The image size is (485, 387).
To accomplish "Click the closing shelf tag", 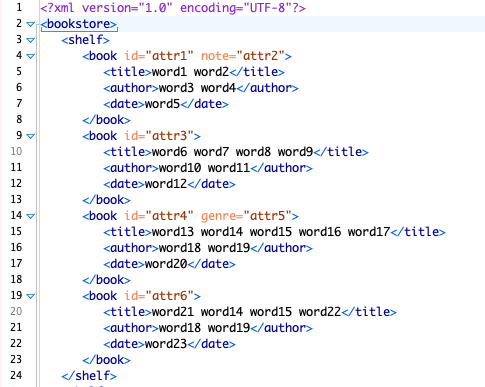I will coord(89,376).
